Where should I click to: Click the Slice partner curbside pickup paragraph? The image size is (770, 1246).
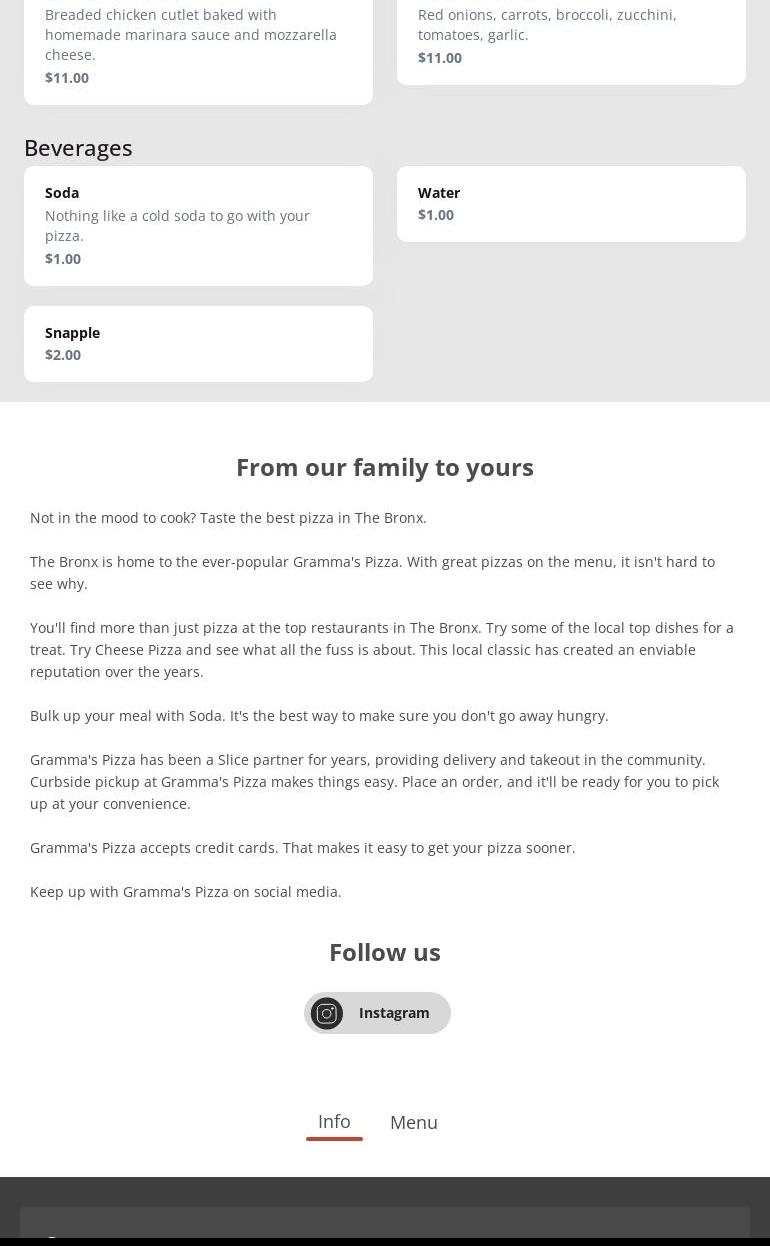click(374, 782)
